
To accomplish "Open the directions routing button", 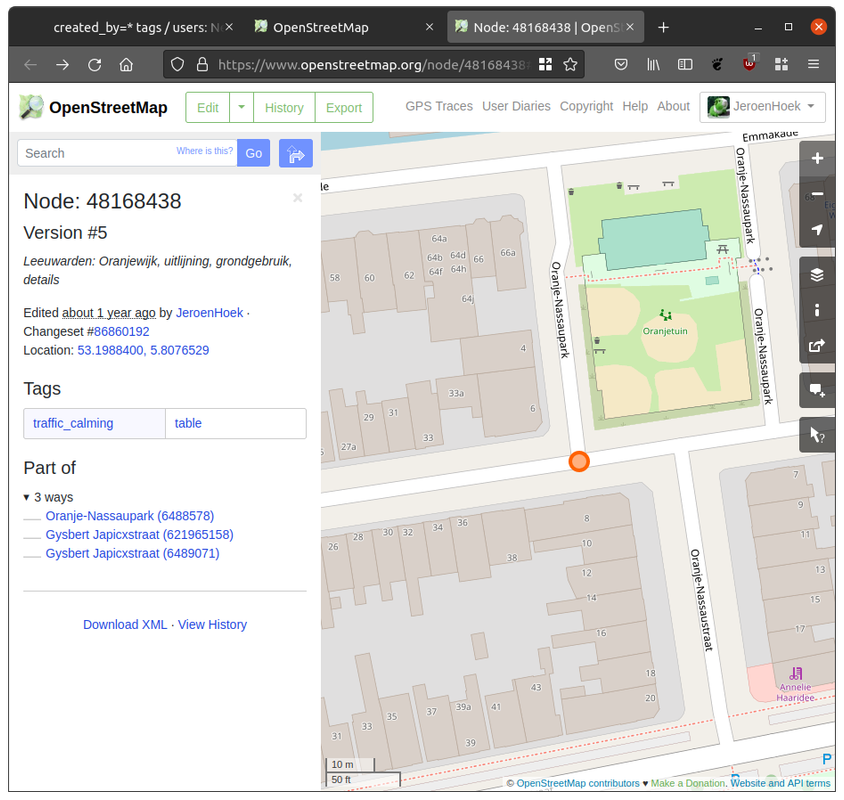I will click(296, 153).
